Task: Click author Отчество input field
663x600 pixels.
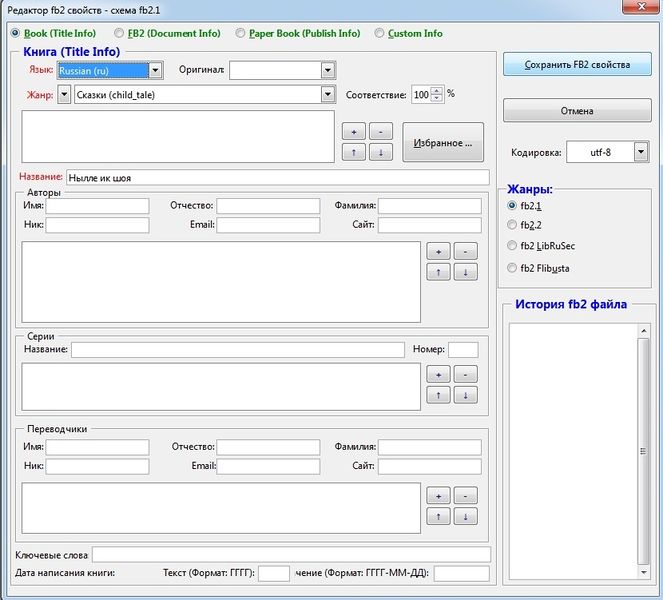Action: (268, 206)
